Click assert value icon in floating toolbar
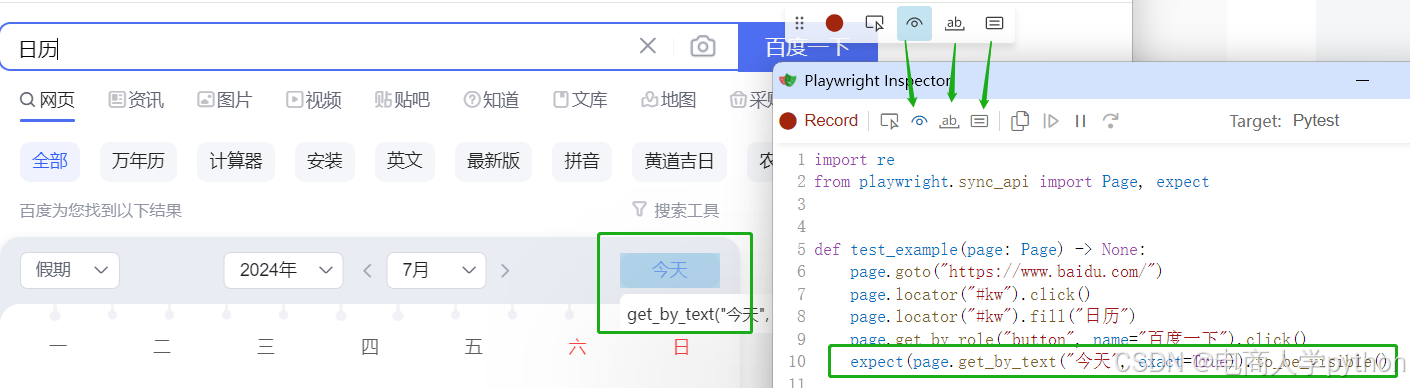Viewport: 1410px width, 388px height. 994,23
